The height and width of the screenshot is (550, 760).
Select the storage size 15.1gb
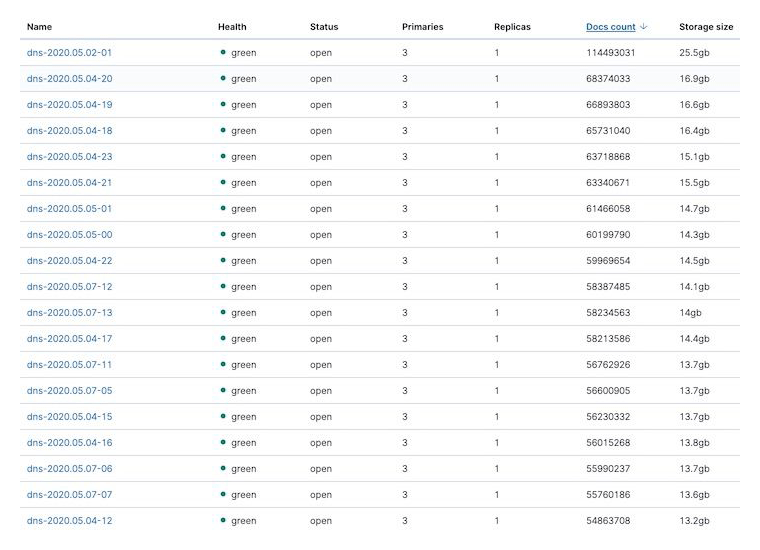(694, 157)
